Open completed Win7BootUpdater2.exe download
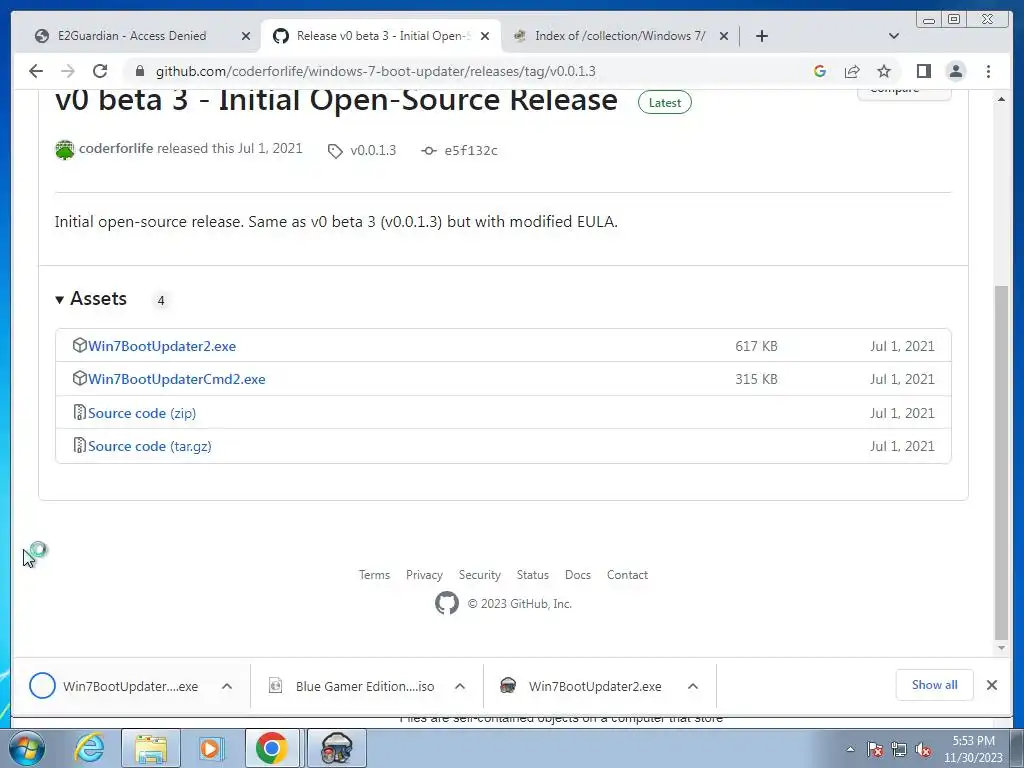The width and height of the screenshot is (1024, 768). click(x=581, y=686)
